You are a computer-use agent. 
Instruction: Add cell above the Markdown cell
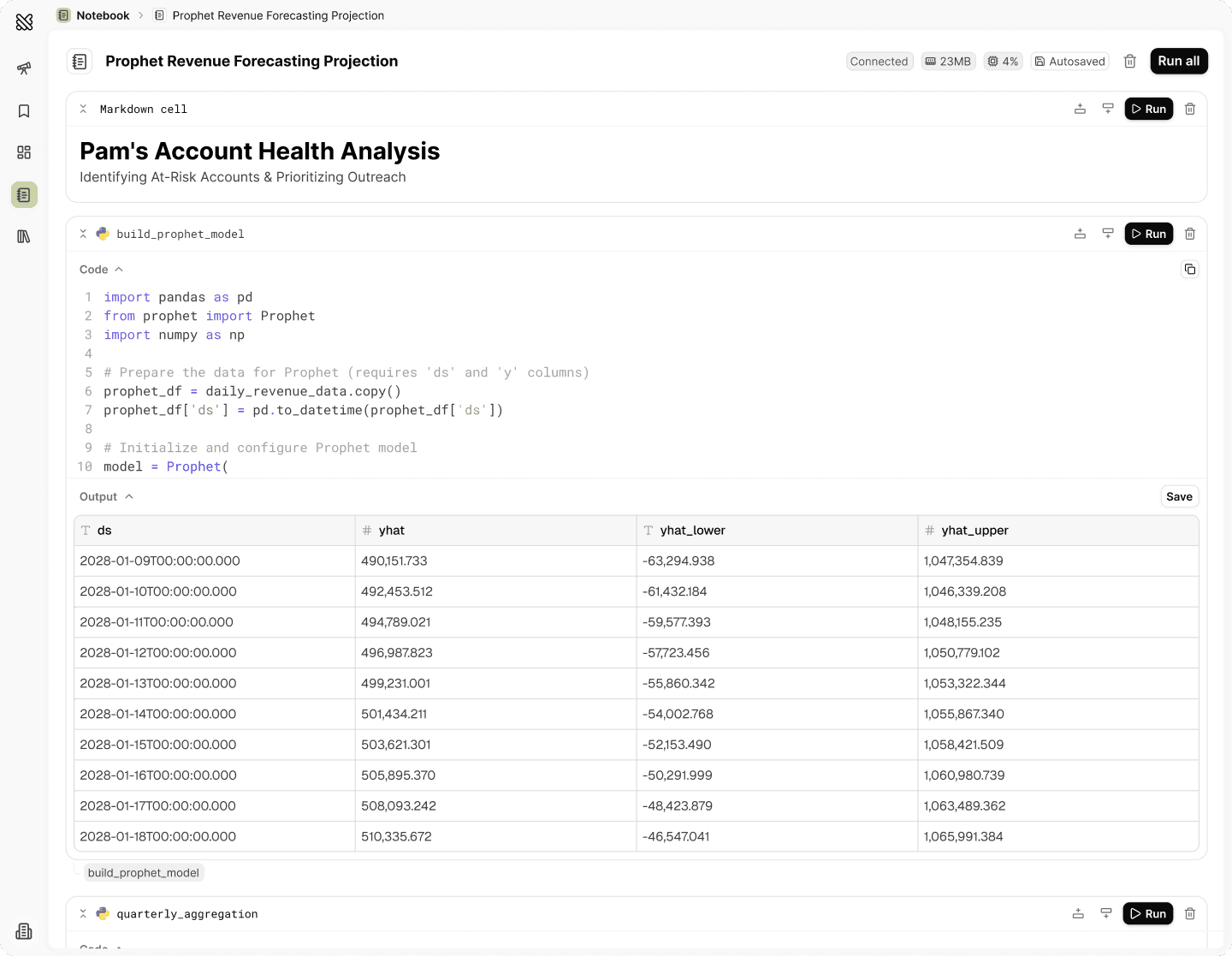[1081, 109]
